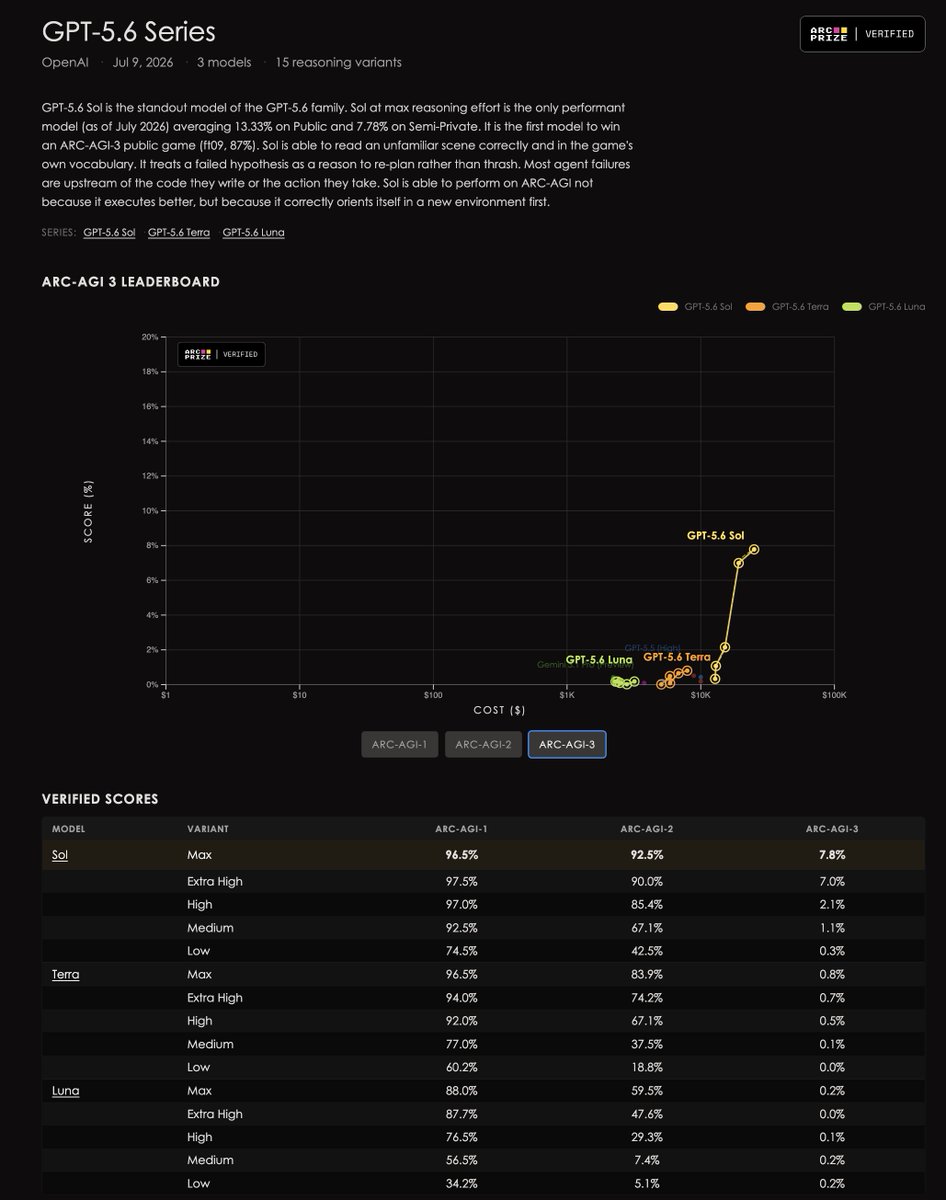The height and width of the screenshot is (1200, 946).
Task: Click the Sol model link in table
Action: (x=60, y=855)
